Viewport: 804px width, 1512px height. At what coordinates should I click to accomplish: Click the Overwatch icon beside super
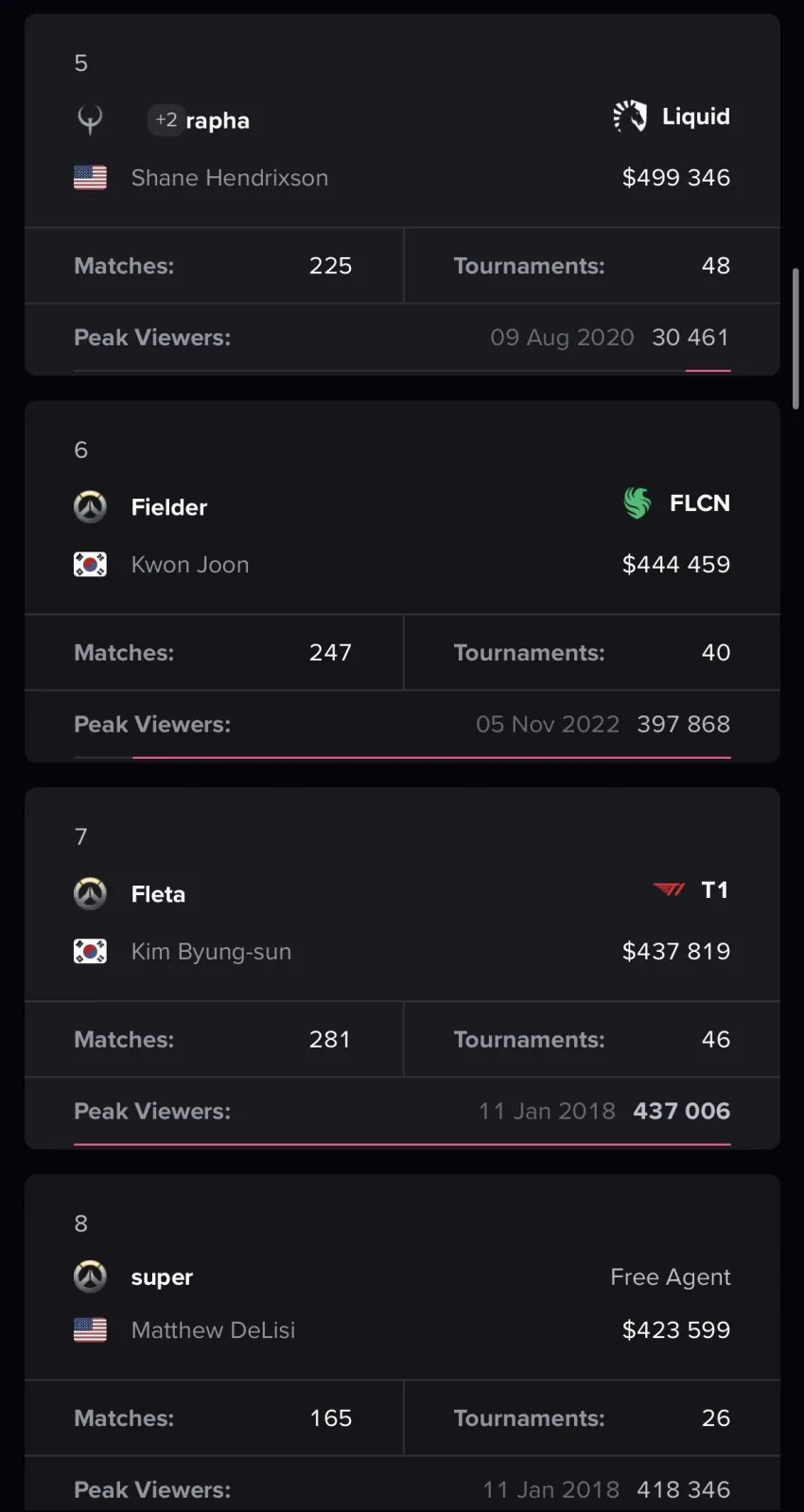pyautogui.click(x=90, y=1276)
